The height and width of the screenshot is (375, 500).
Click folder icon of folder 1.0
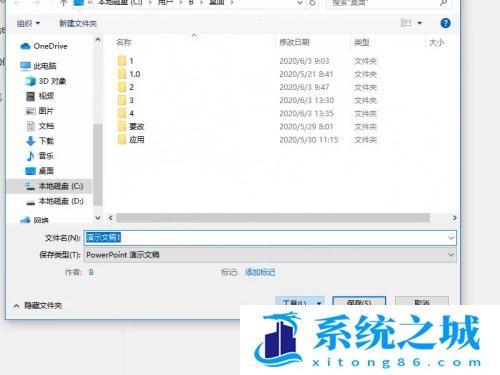(122, 74)
